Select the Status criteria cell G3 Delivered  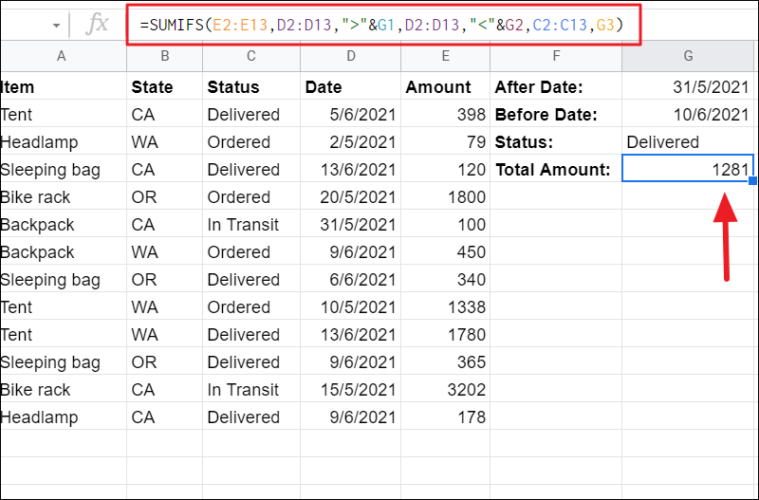[688, 141]
